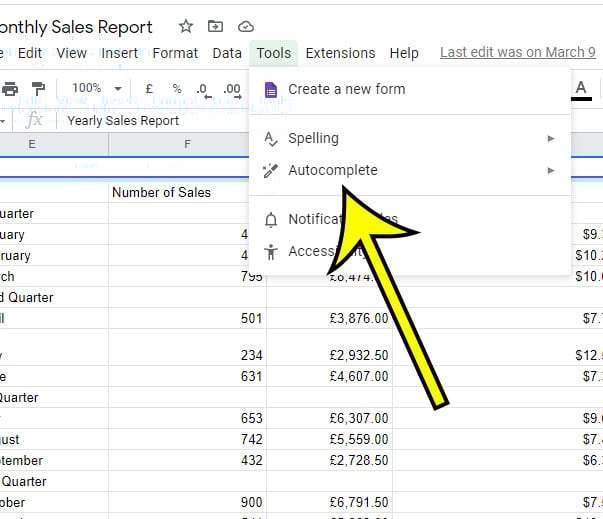Select the £6,307.00 cell
The image size is (603, 519).
(330, 418)
